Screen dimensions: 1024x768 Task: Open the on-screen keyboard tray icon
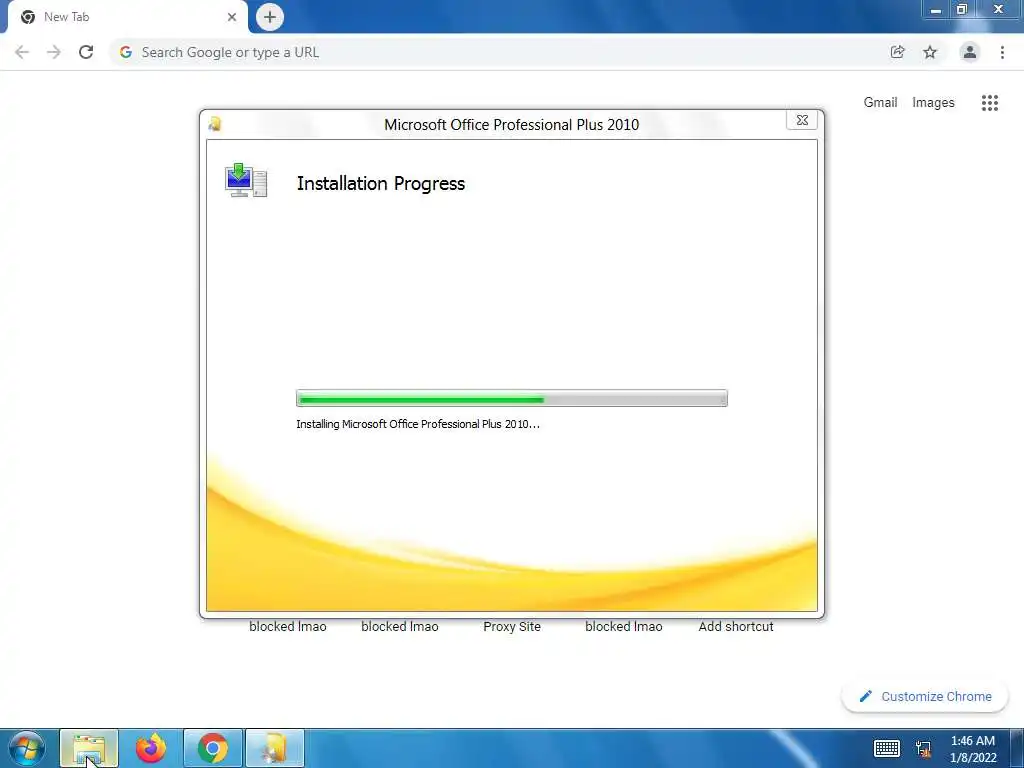pyautogui.click(x=887, y=748)
